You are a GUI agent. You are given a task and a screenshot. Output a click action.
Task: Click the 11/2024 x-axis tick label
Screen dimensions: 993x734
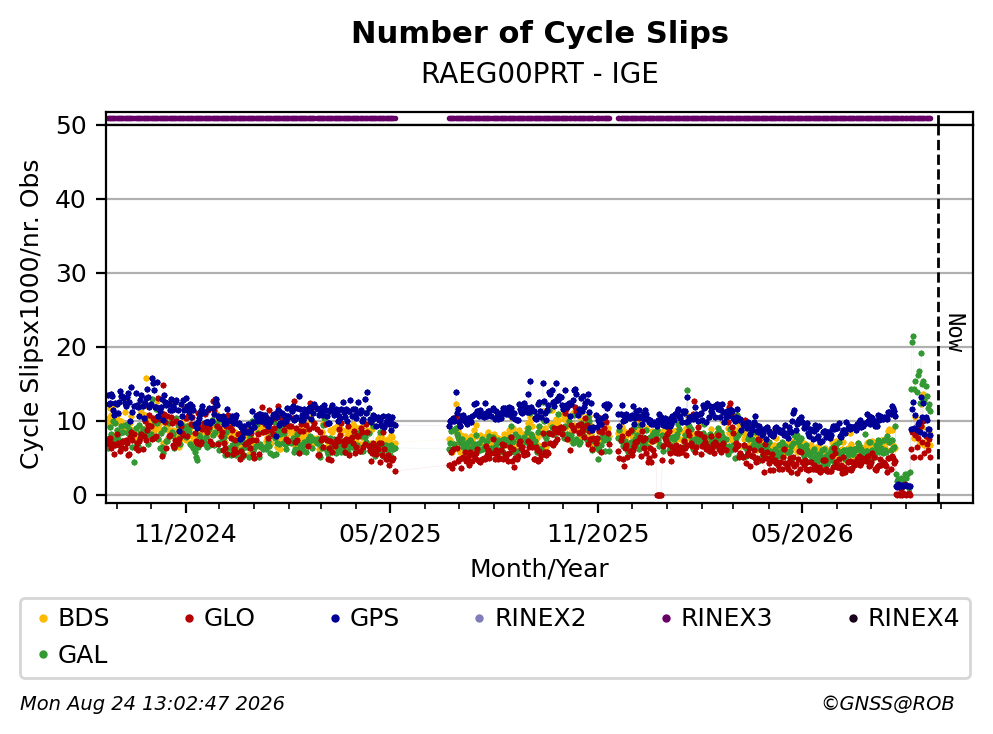click(x=185, y=534)
